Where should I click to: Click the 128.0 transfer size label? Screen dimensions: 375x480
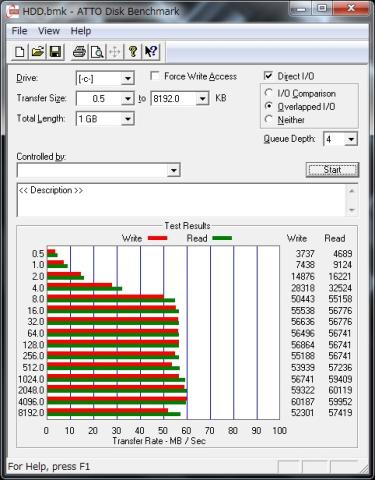(33, 345)
